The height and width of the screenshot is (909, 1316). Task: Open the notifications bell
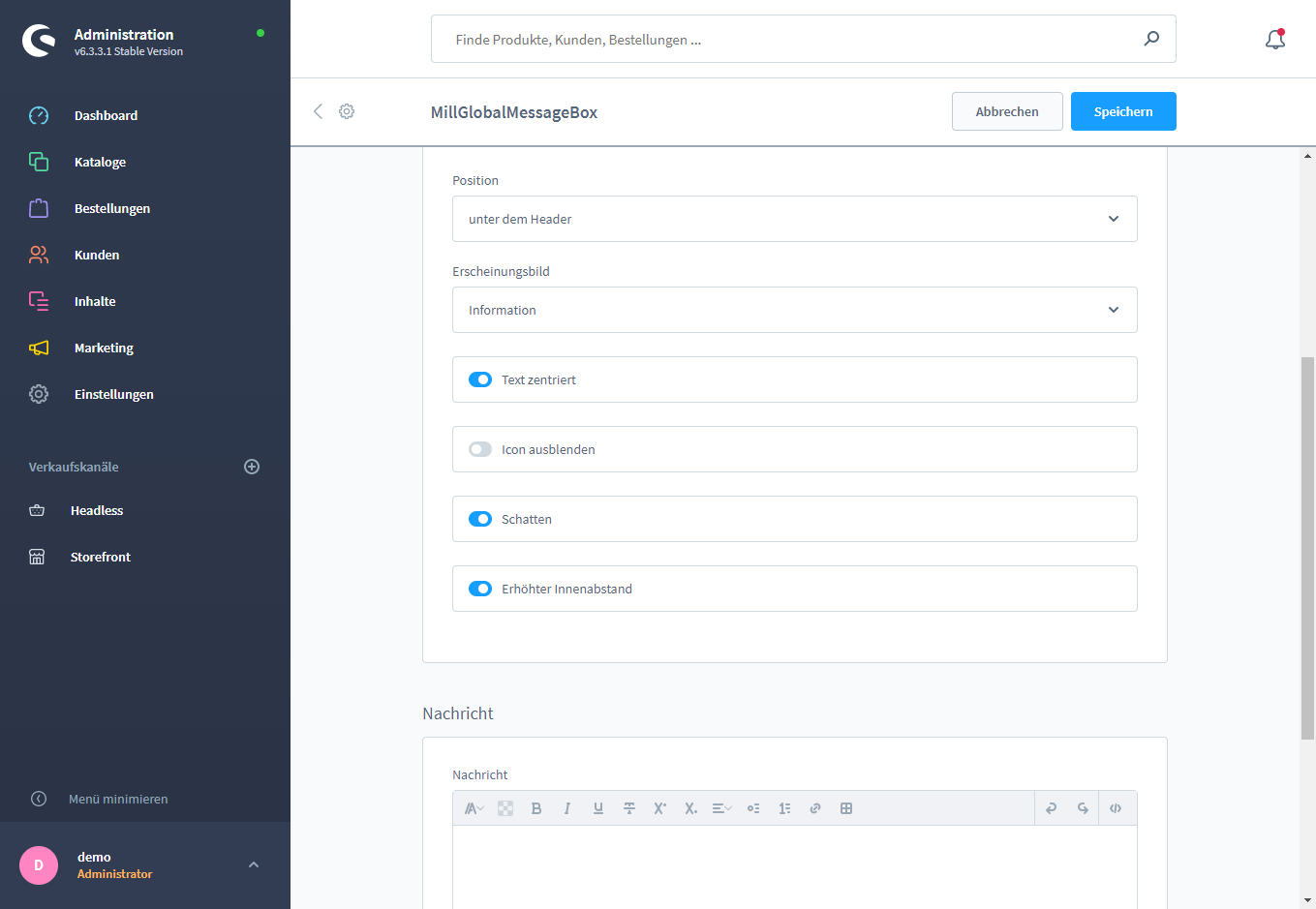point(1275,40)
